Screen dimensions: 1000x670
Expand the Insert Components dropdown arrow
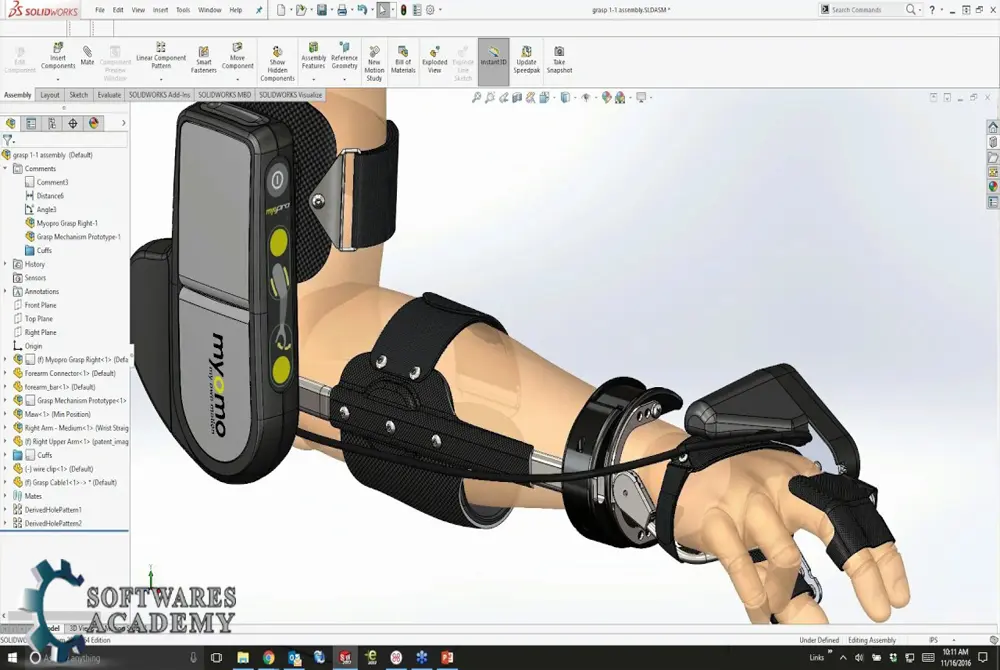click(x=58, y=80)
